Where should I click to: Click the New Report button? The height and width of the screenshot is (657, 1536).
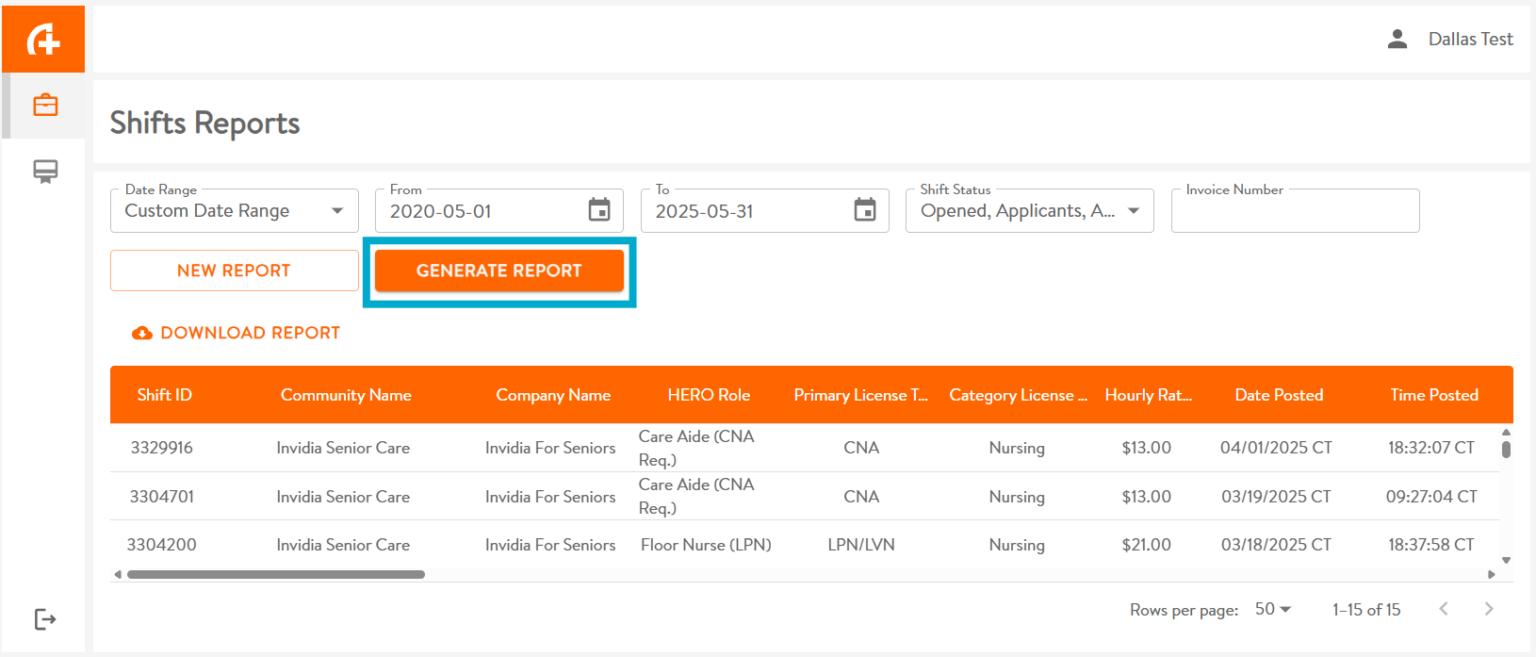[x=234, y=271]
